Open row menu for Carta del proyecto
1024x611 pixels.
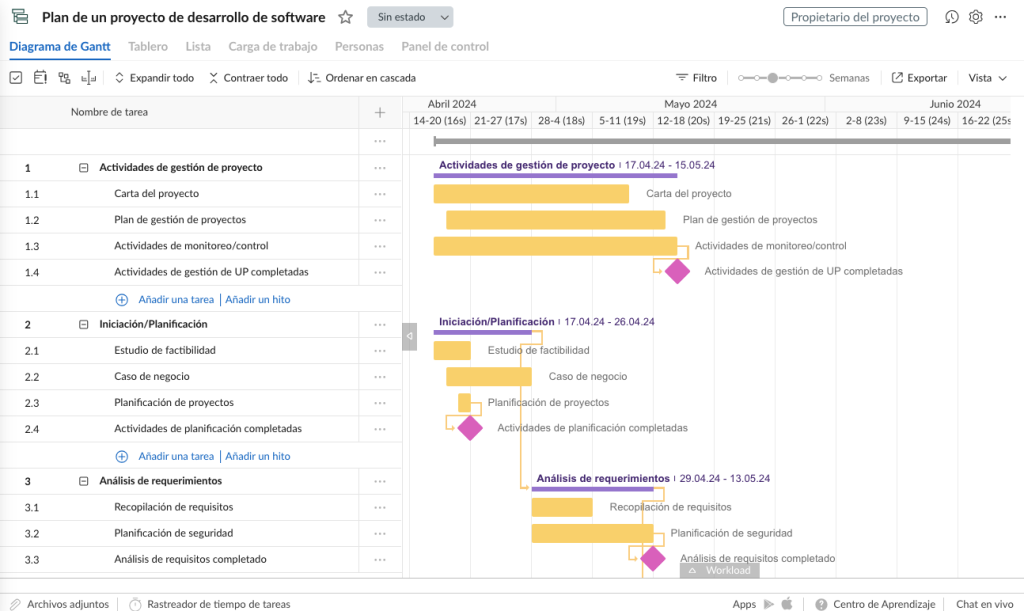[x=379, y=194]
